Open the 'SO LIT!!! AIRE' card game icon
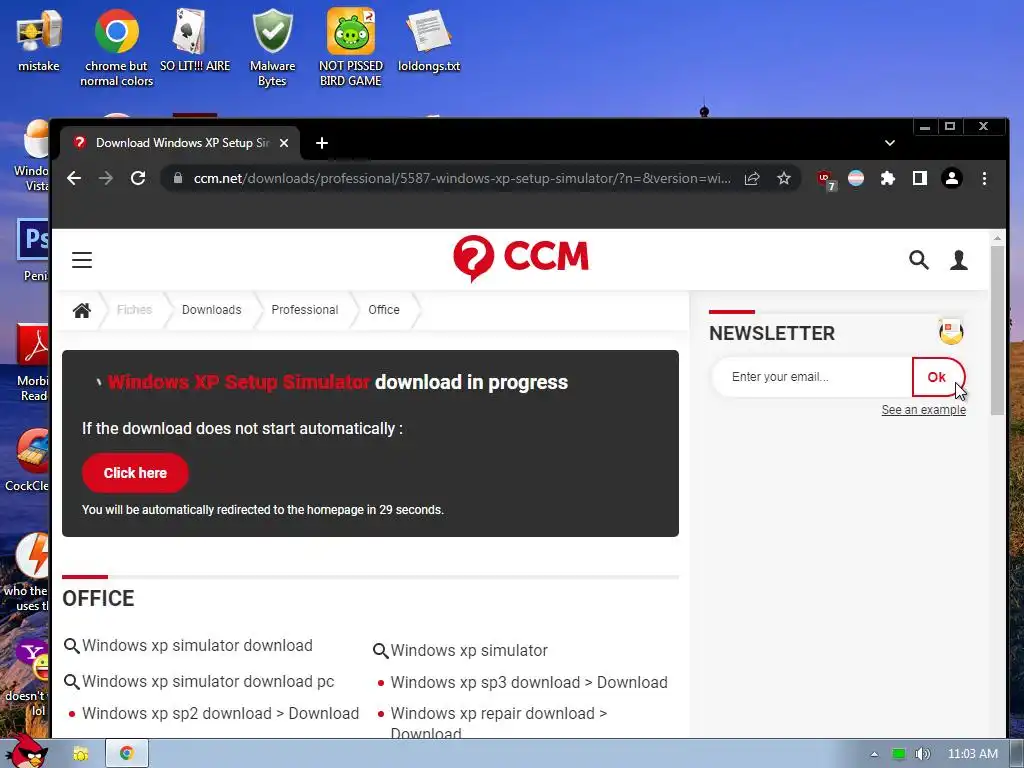Image resolution: width=1024 pixels, height=768 pixels. coord(195,39)
